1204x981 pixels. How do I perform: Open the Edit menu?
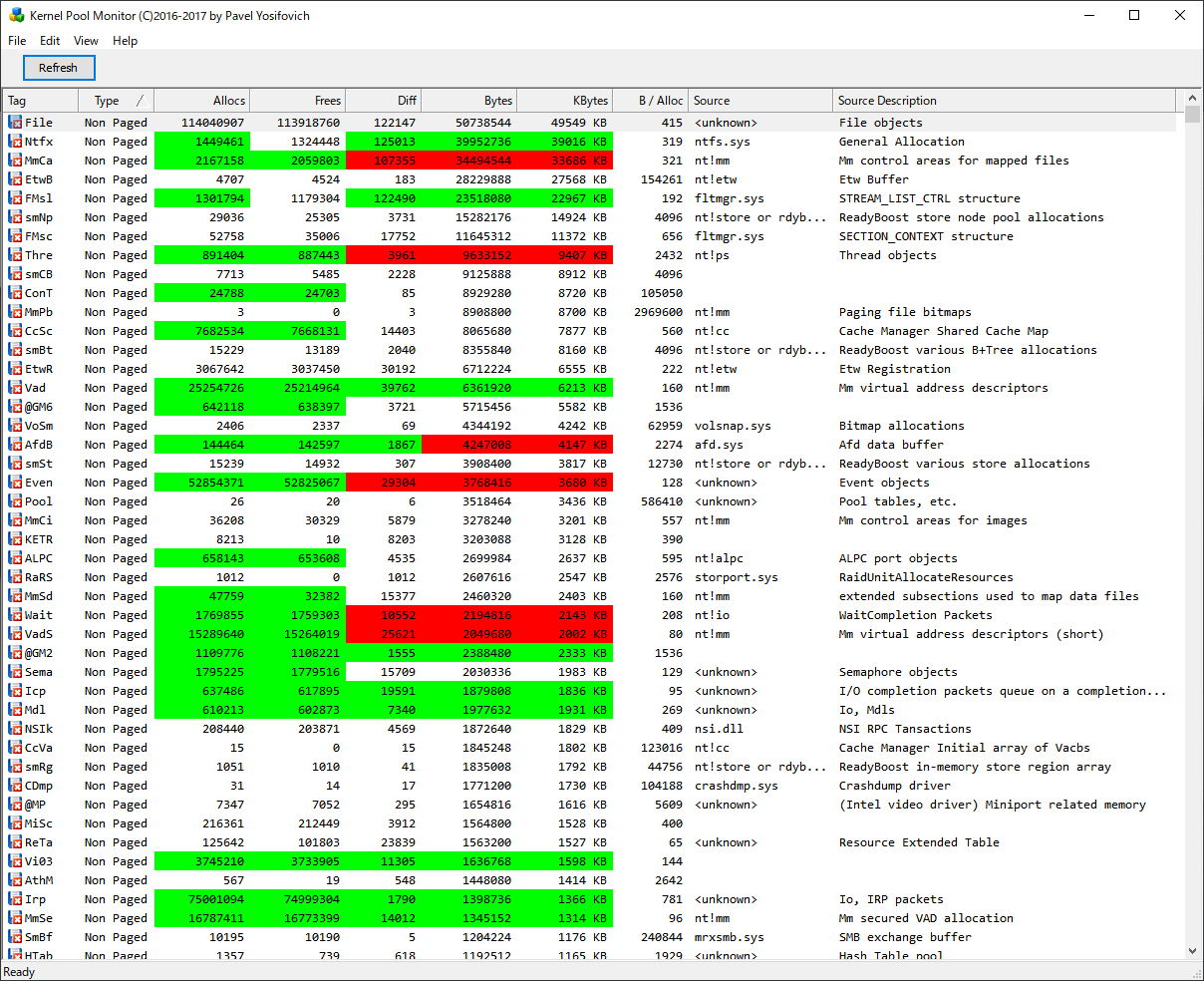[50, 41]
